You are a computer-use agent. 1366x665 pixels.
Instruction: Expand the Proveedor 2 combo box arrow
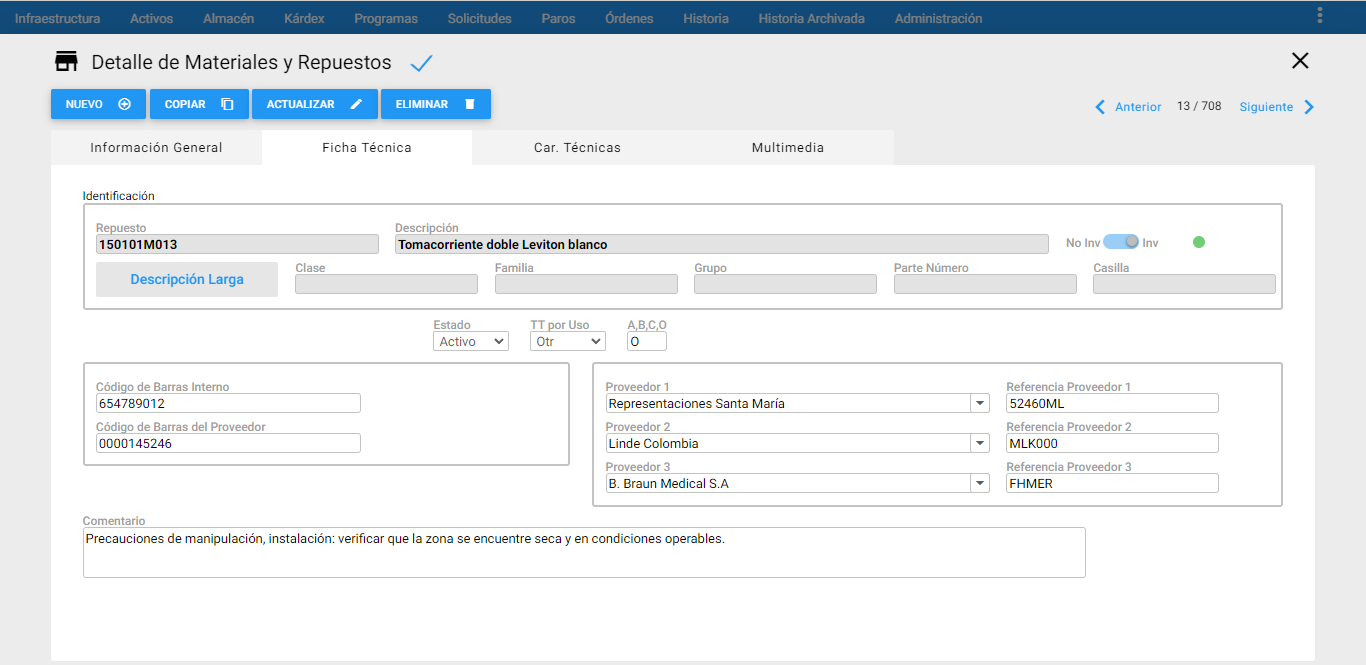[979, 443]
